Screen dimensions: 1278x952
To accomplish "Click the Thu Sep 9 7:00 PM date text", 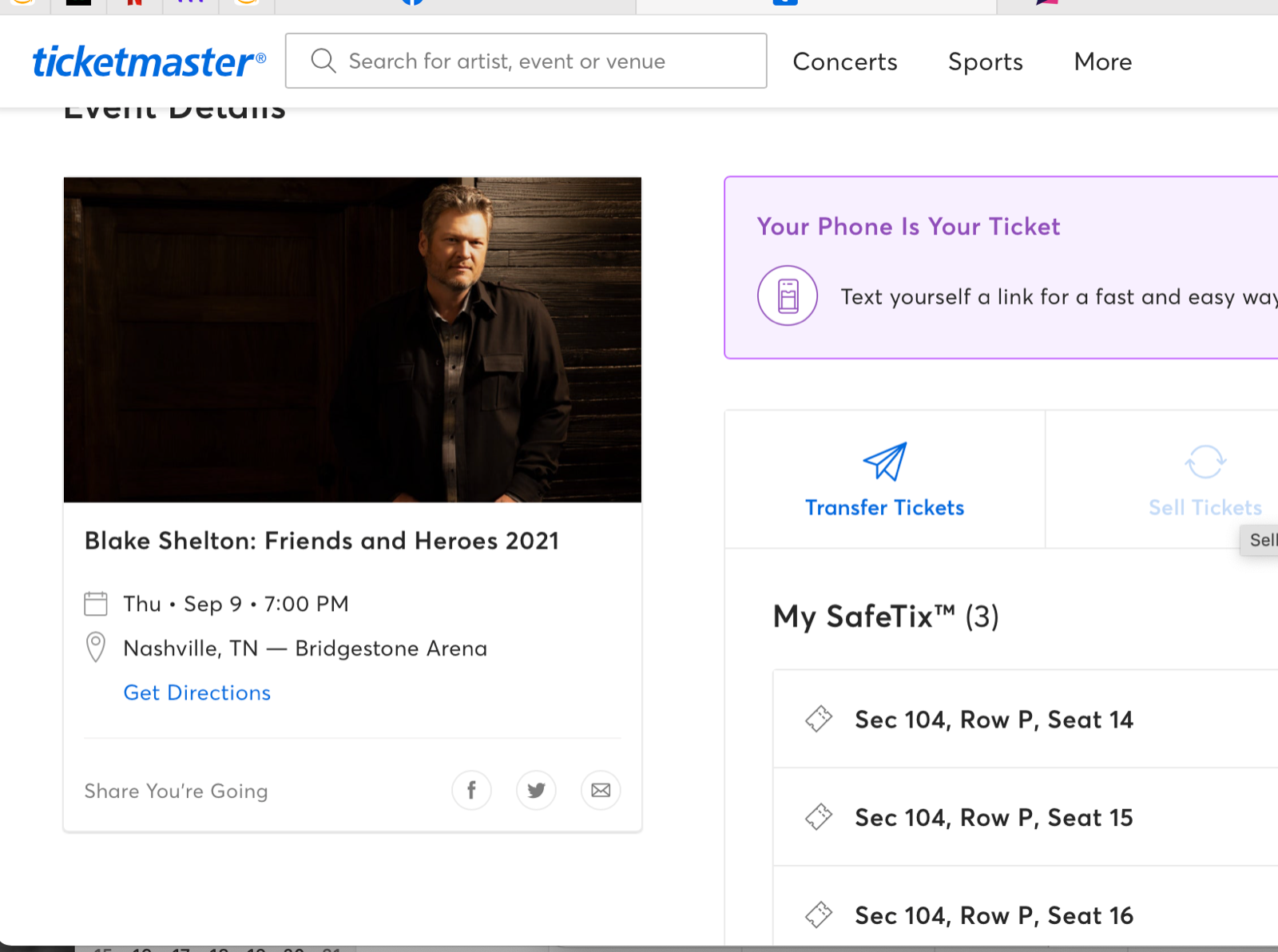I will (x=236, y=604).
